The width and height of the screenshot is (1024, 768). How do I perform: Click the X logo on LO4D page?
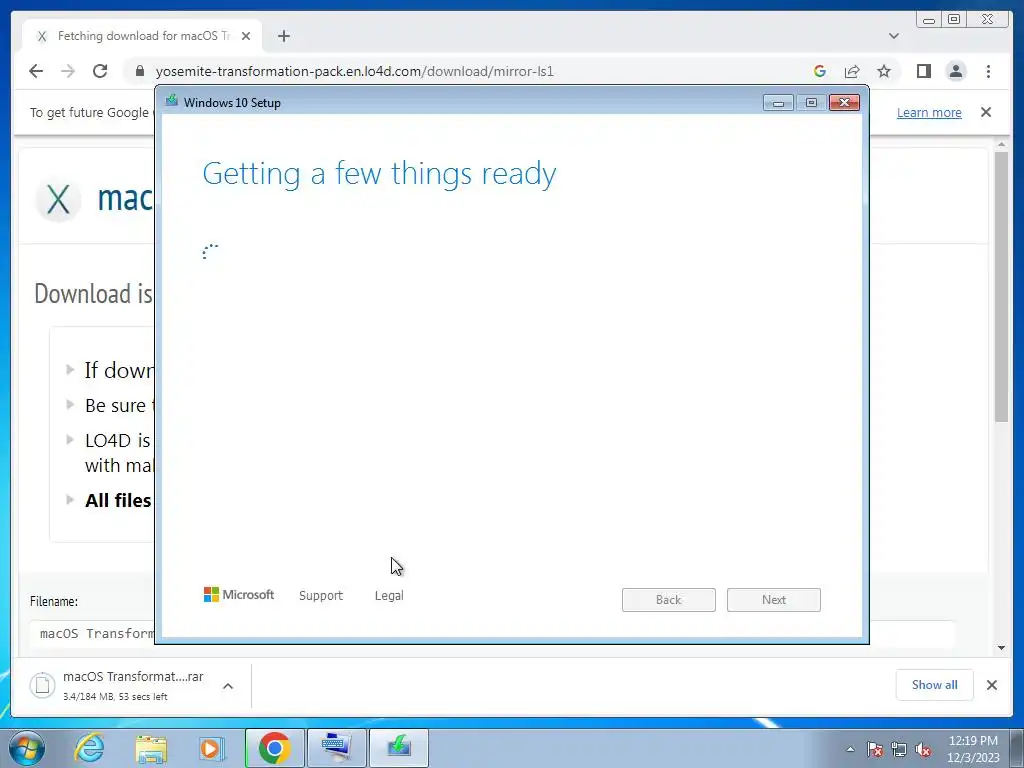click(x=58, y=199)
